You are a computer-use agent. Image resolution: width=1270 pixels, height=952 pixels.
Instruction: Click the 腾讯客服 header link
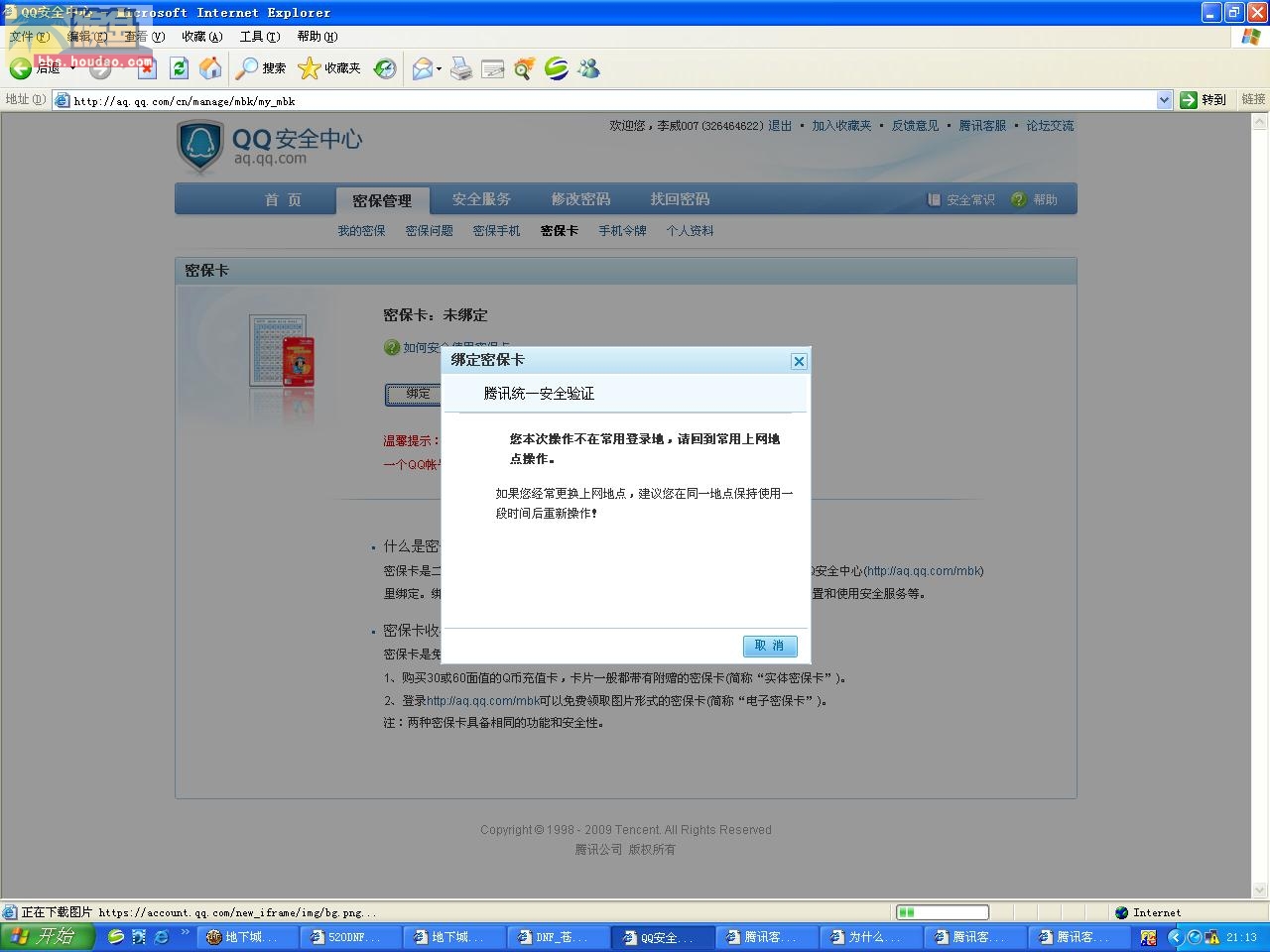982,126
